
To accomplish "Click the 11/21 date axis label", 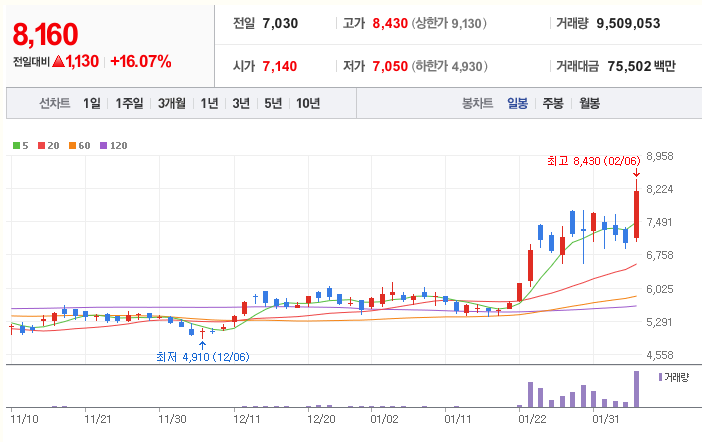I will [98, 419].
